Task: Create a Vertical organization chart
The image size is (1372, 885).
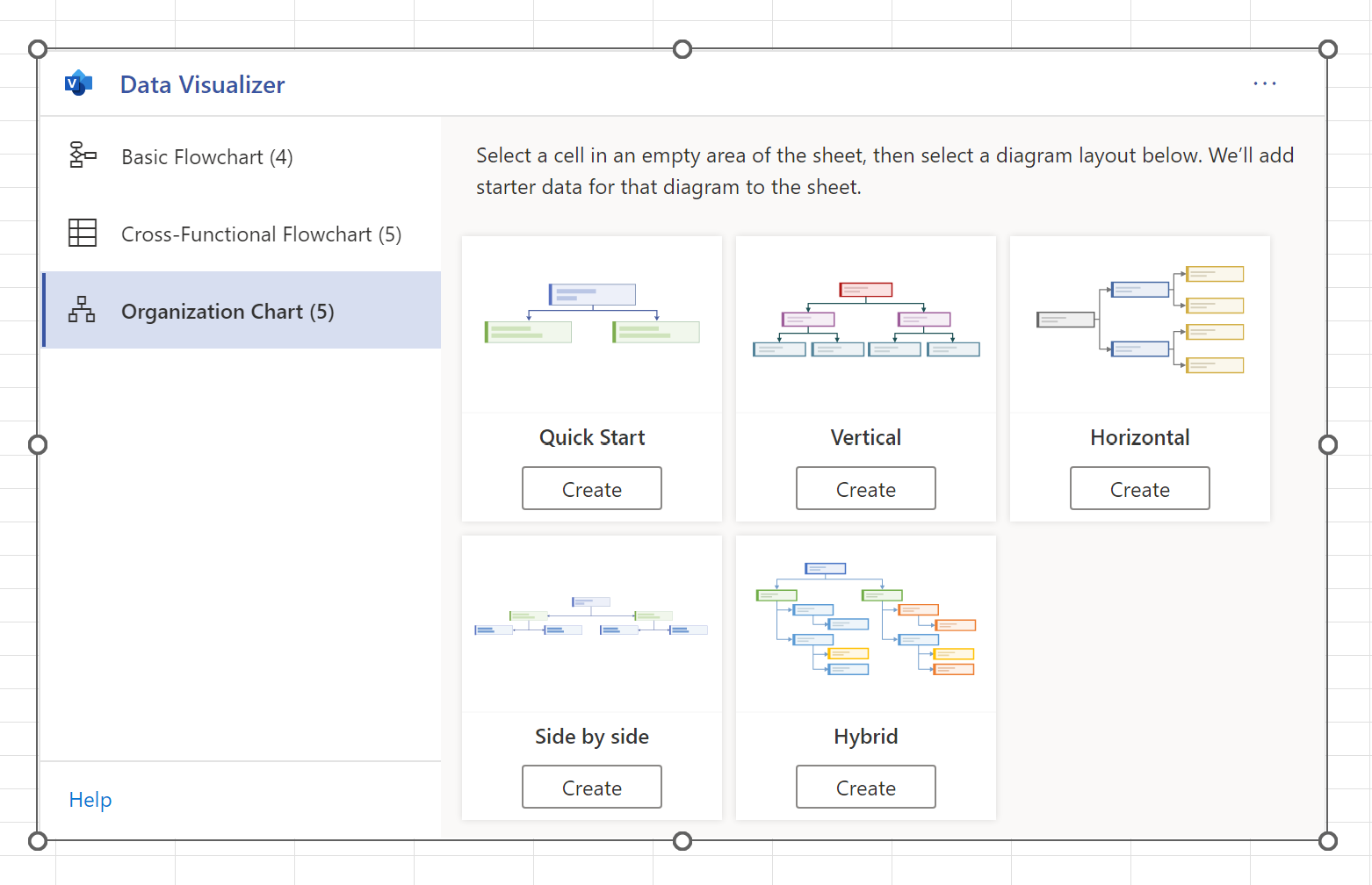Action: tap(865, 488)
